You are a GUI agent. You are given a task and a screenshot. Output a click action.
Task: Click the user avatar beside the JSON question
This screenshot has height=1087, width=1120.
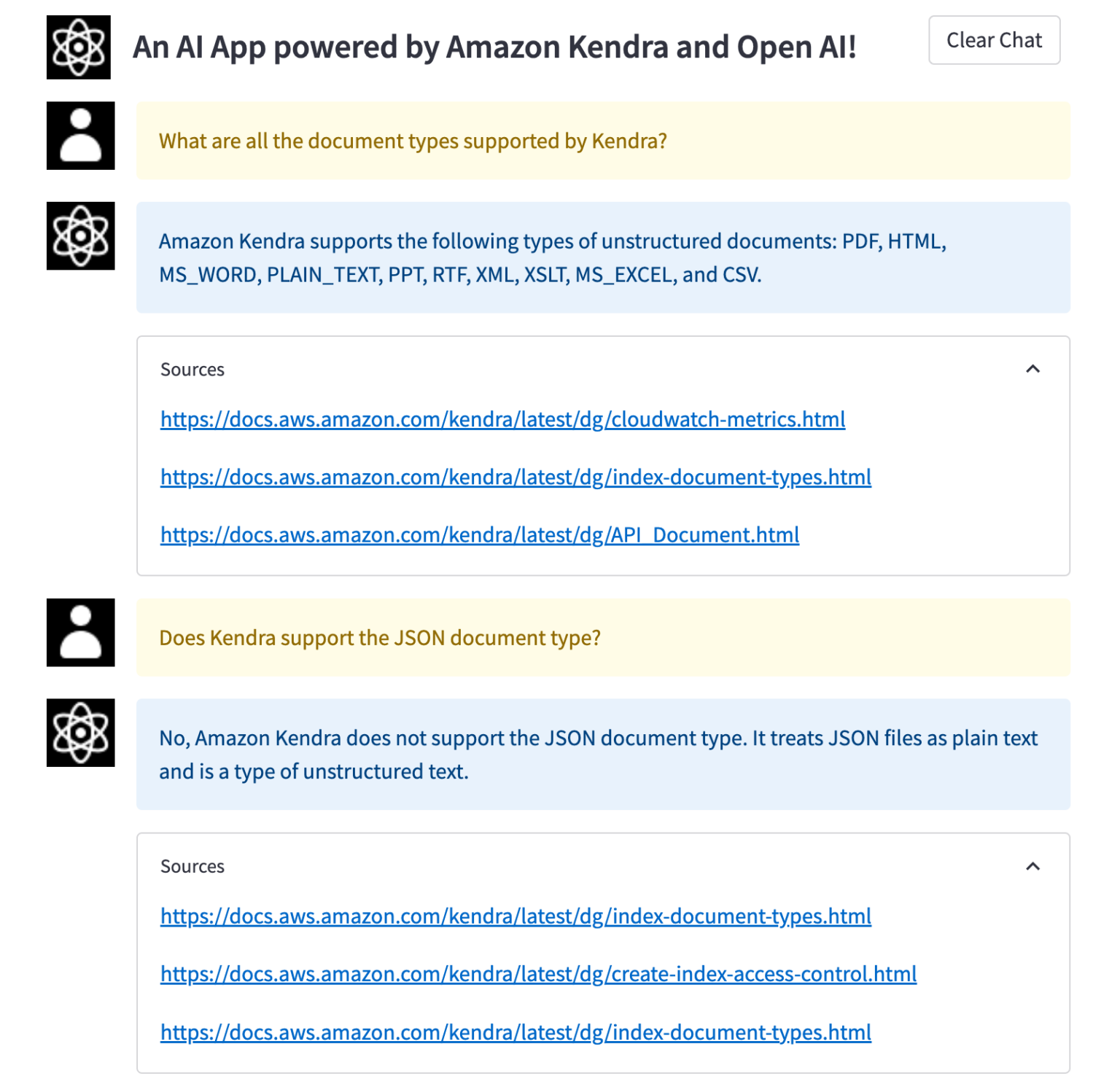coord(80,633)
